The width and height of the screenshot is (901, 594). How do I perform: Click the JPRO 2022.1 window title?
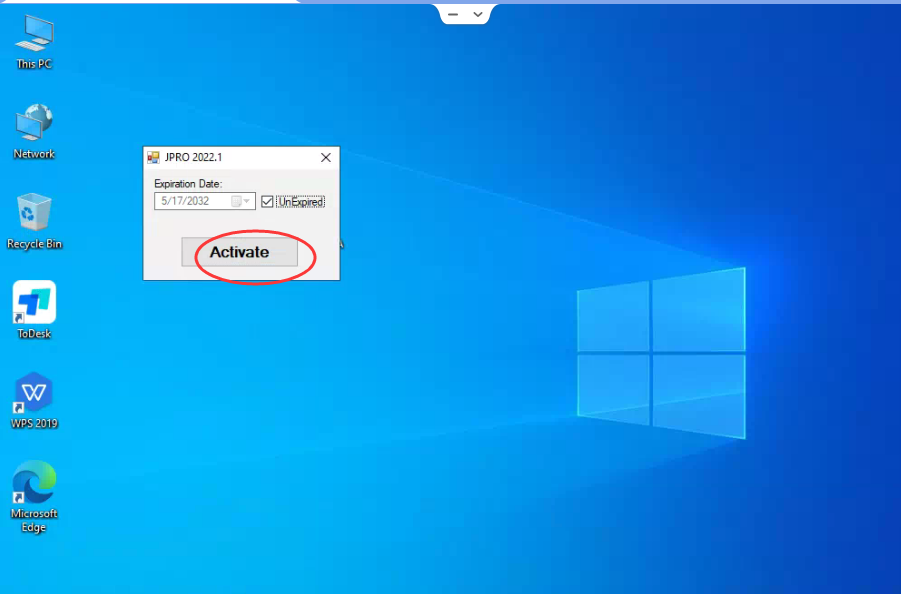(x=193, y=157)
